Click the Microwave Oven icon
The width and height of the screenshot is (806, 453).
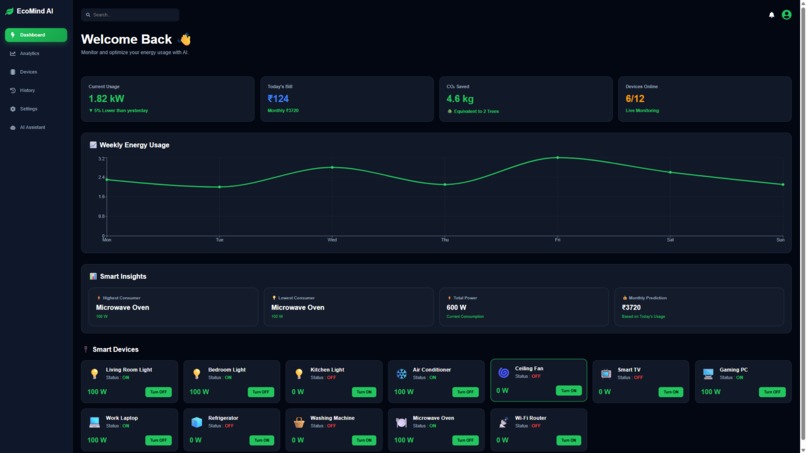pyautogui.click(x=401, y=422)
